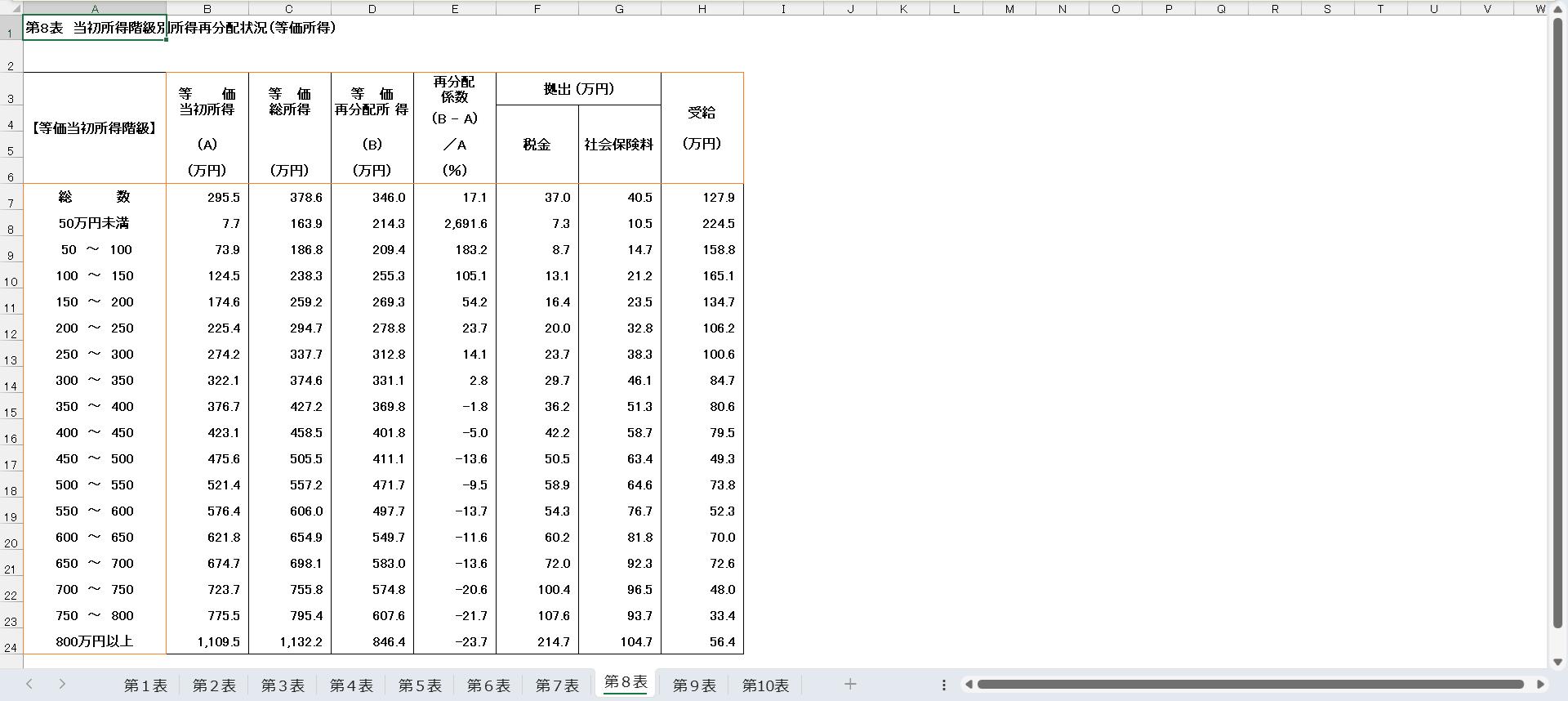Click the next sheet navigation arrow
Screen dimensions: 1568x701
(x=62, y=685)
